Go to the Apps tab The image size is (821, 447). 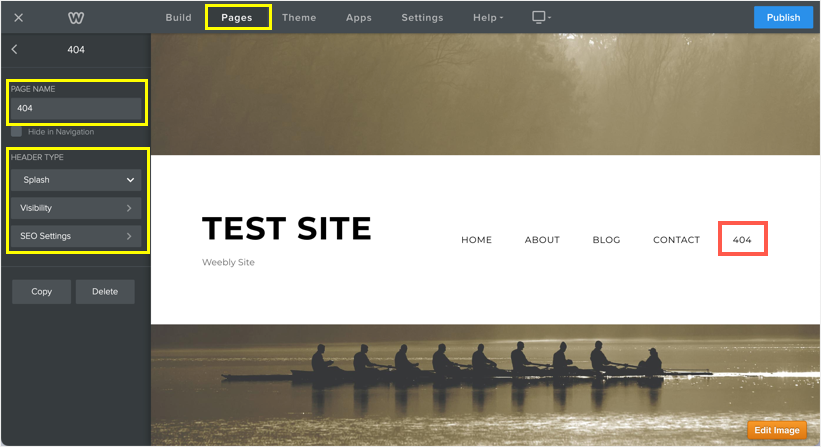pyautogui.click(x=359, y=17)
